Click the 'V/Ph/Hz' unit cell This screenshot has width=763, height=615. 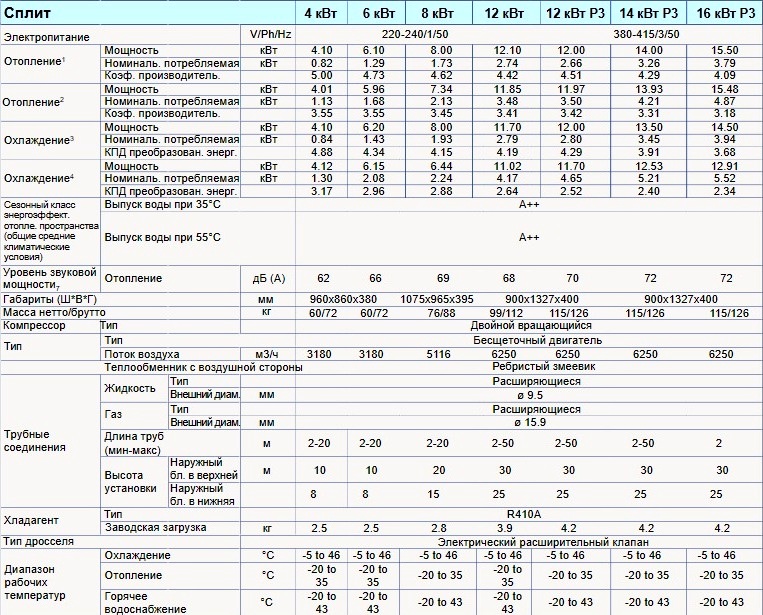tap(270, 34)
